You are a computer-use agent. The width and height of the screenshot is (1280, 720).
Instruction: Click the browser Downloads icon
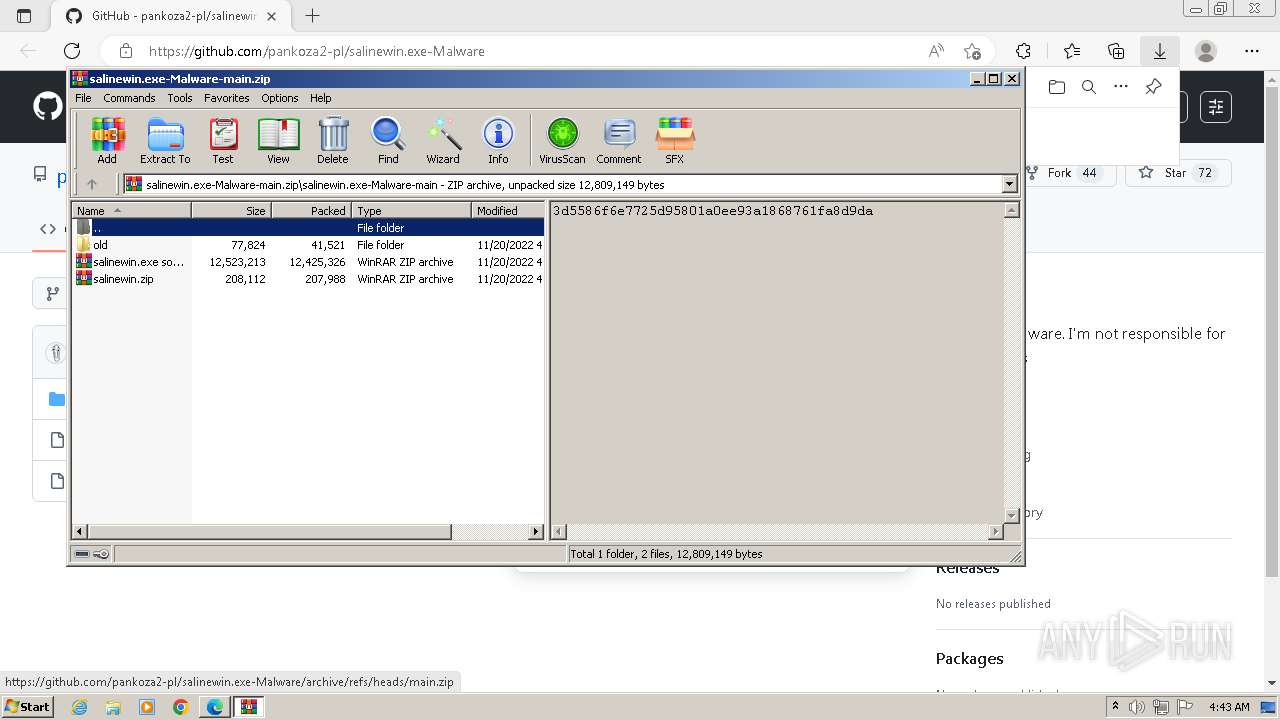point(1160,51)
